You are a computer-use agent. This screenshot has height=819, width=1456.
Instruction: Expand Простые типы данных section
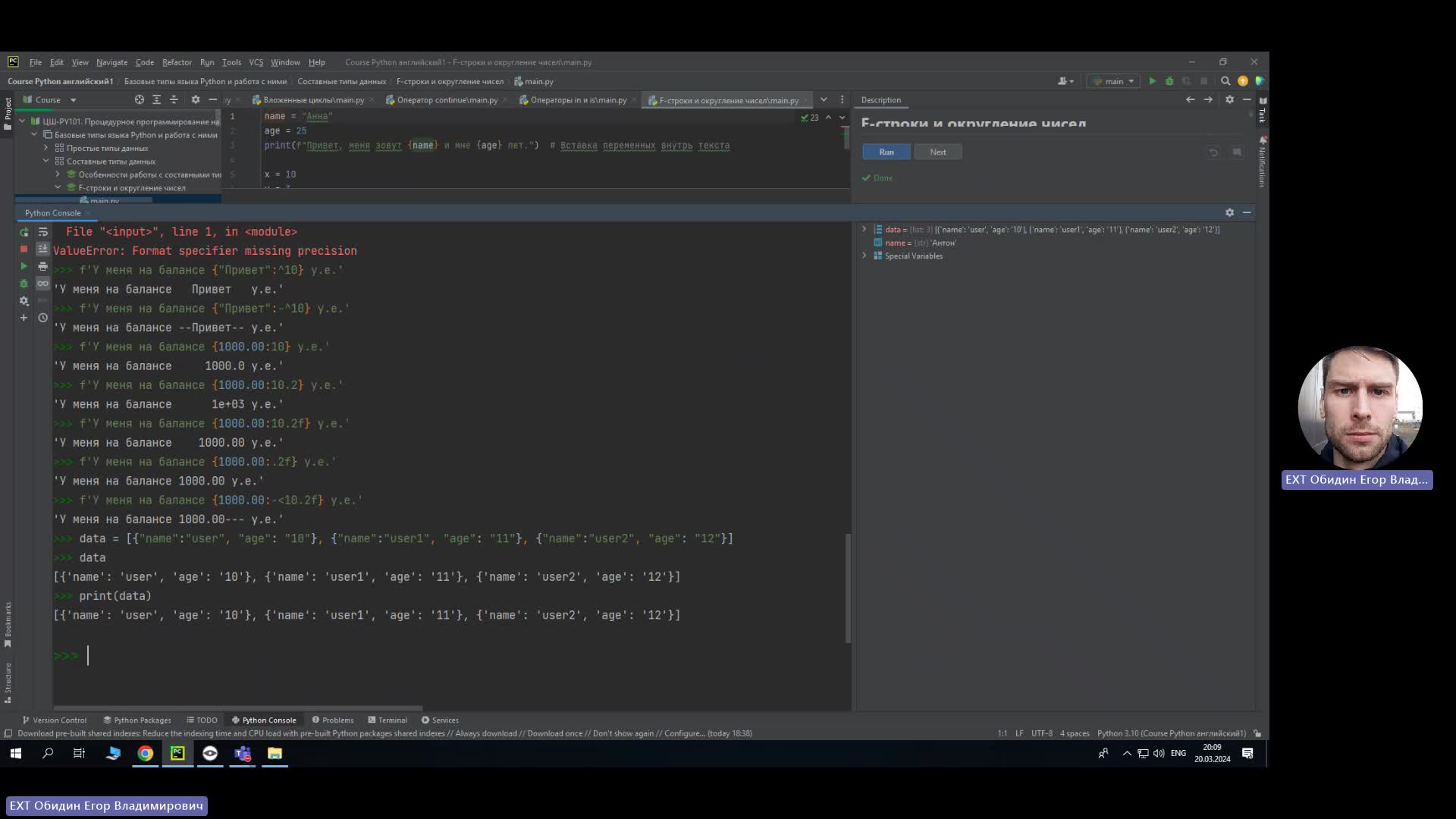[46, 149]
